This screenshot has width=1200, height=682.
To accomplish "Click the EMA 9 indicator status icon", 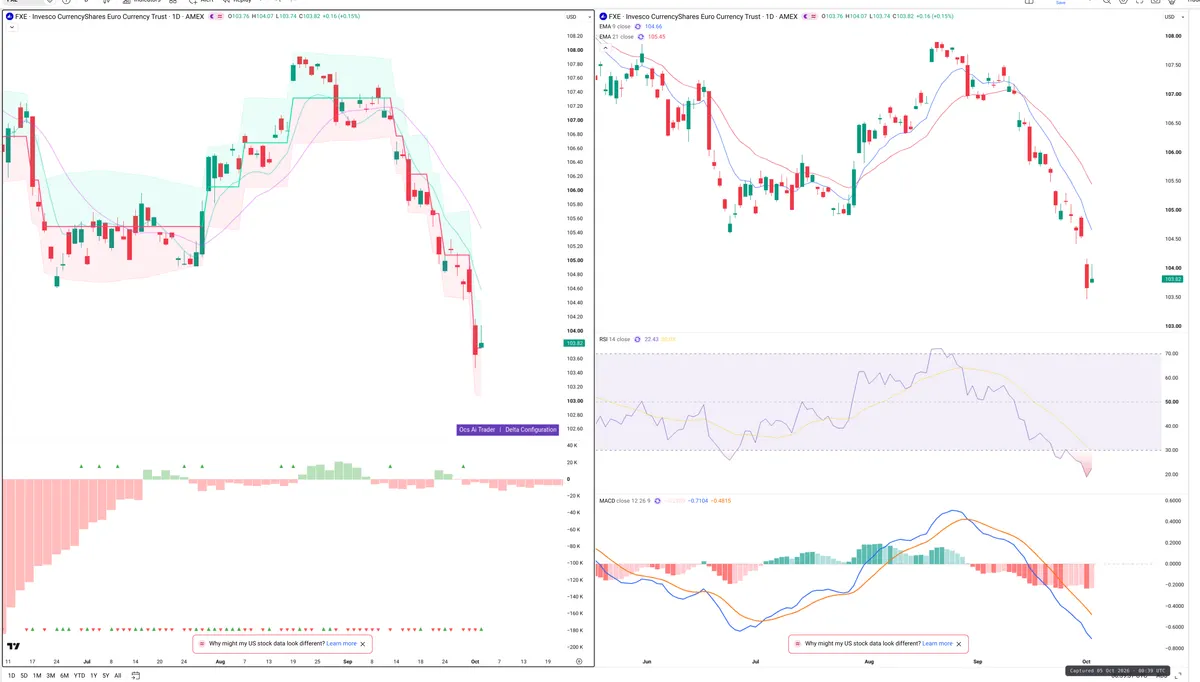I will click(x=638, y=27).
